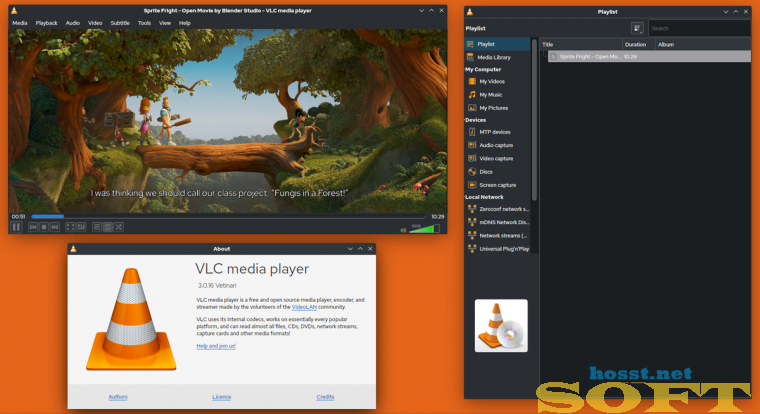Select MTP devices entry

click(497, 132)
